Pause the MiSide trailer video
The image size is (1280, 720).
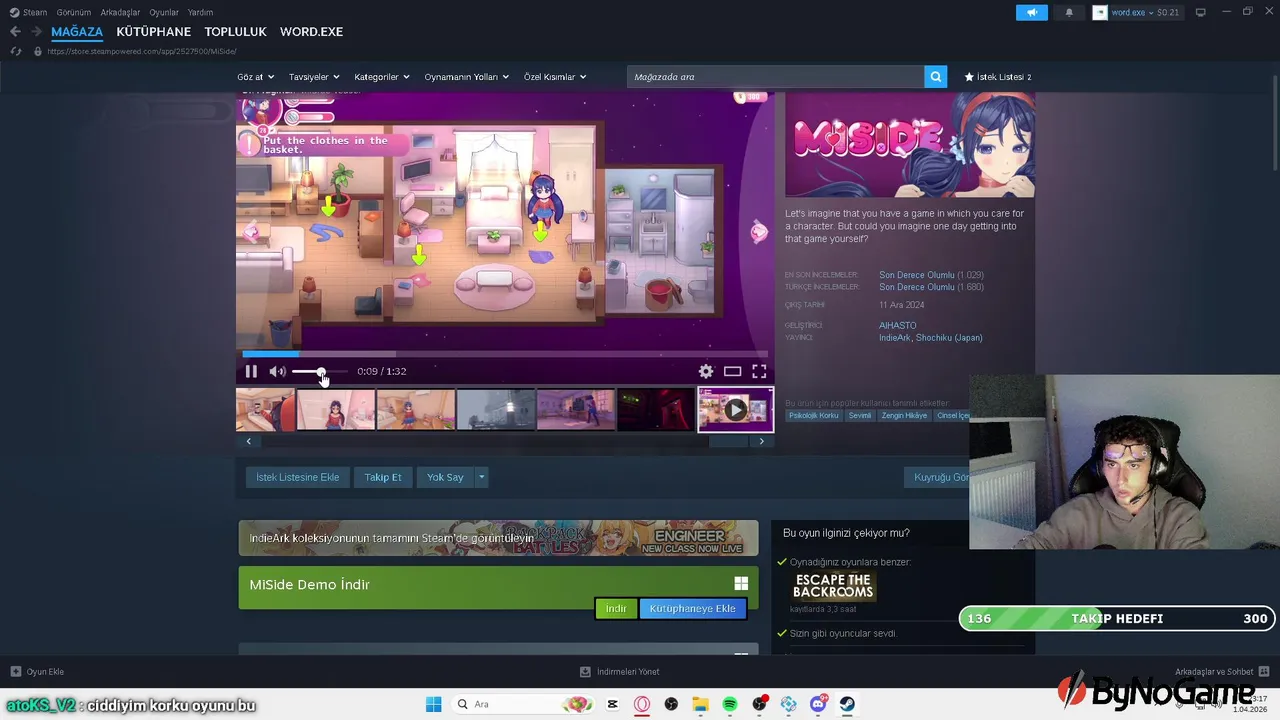(x=251, y=371)
